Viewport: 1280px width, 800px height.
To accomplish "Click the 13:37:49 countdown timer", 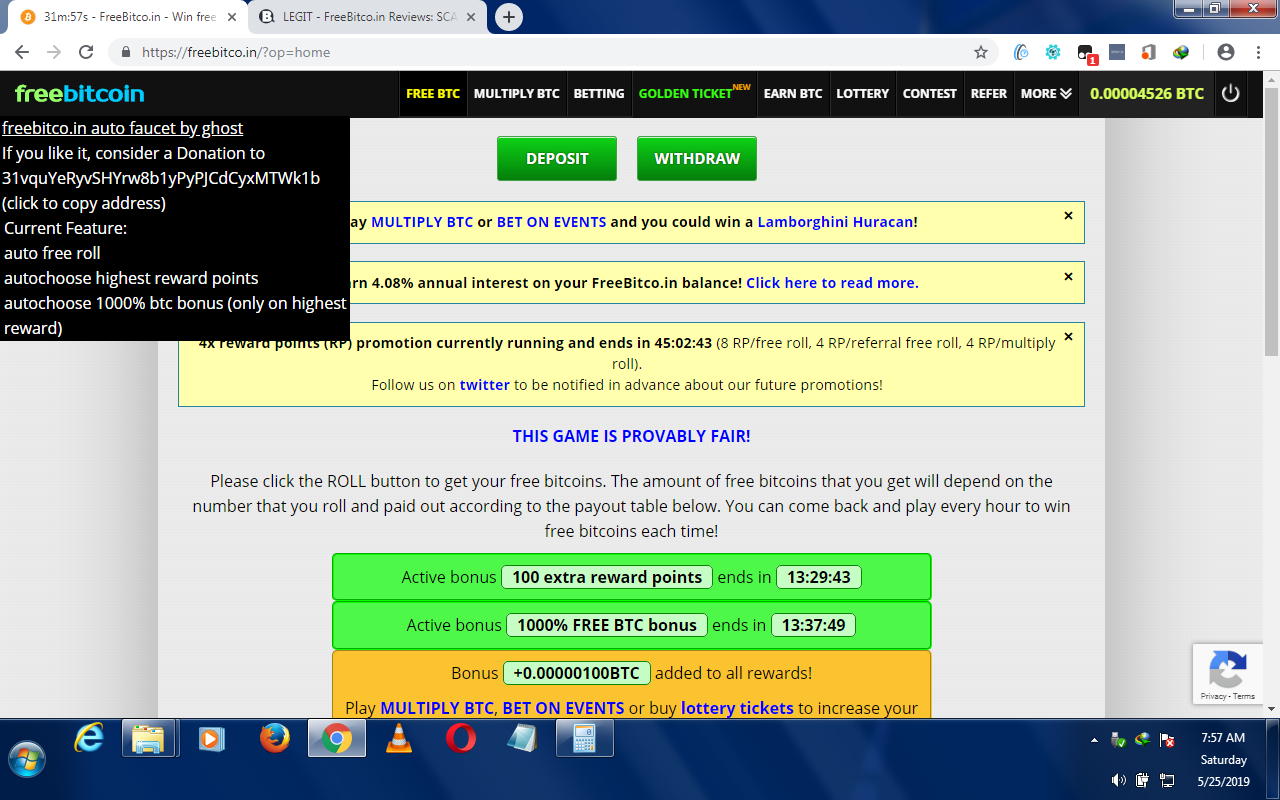I will pos(813,625).
